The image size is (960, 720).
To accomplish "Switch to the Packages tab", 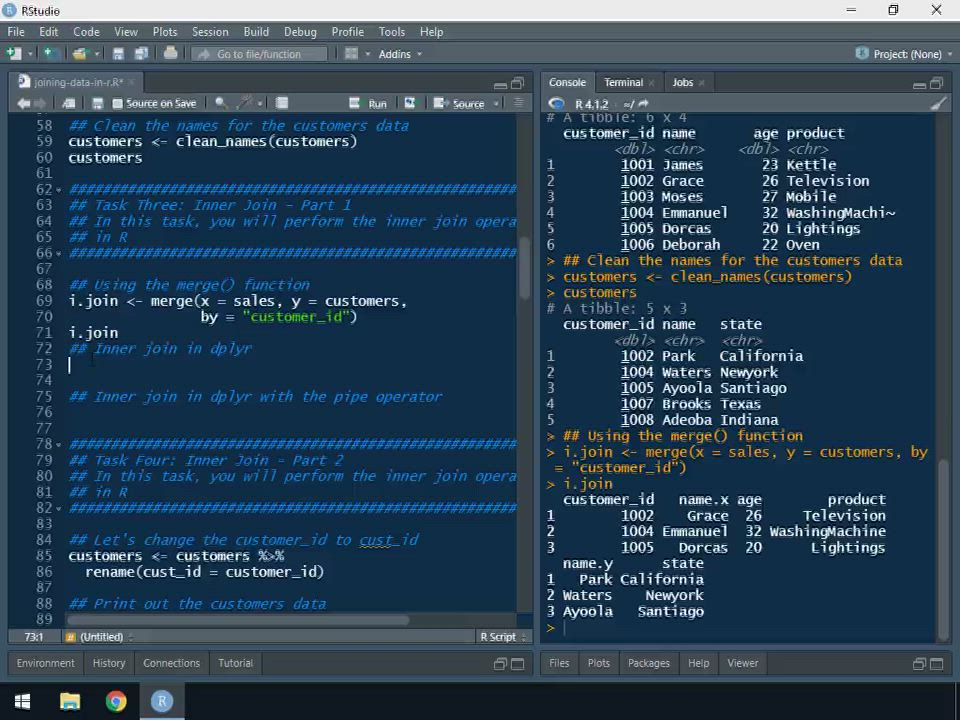I will [x=648, y=663].
